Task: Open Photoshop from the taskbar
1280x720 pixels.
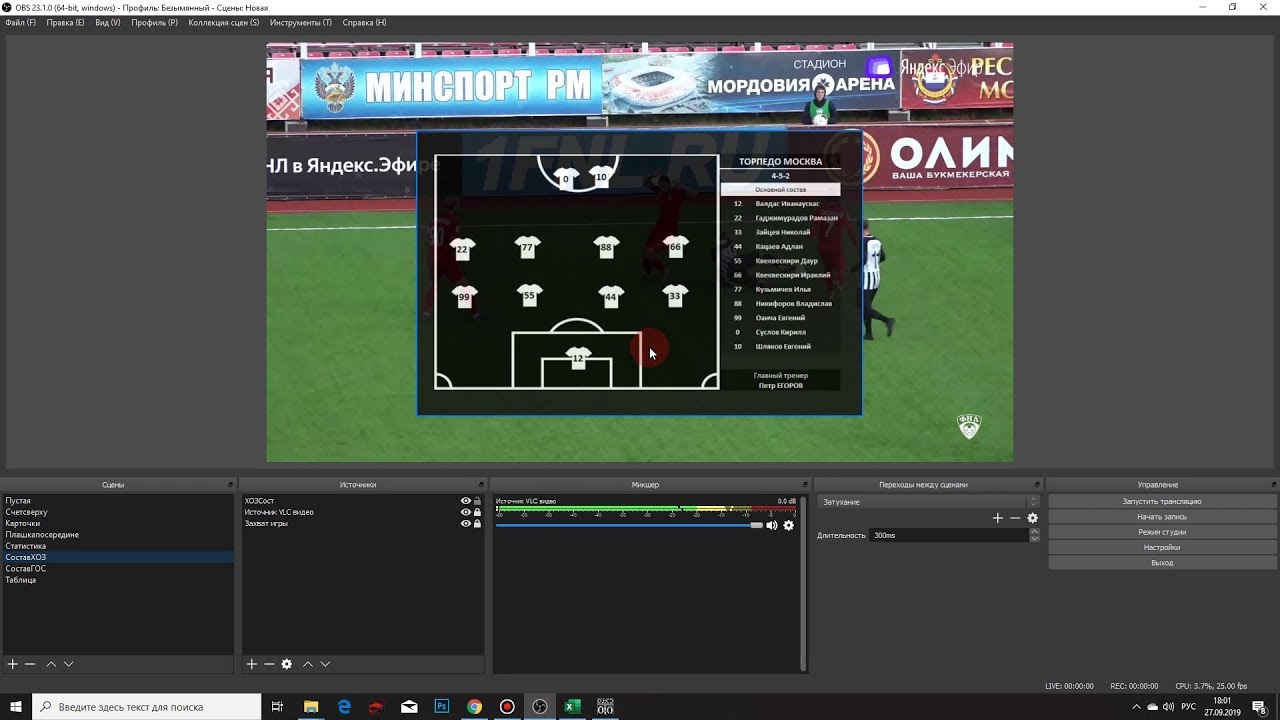Action: coord(441,706)
